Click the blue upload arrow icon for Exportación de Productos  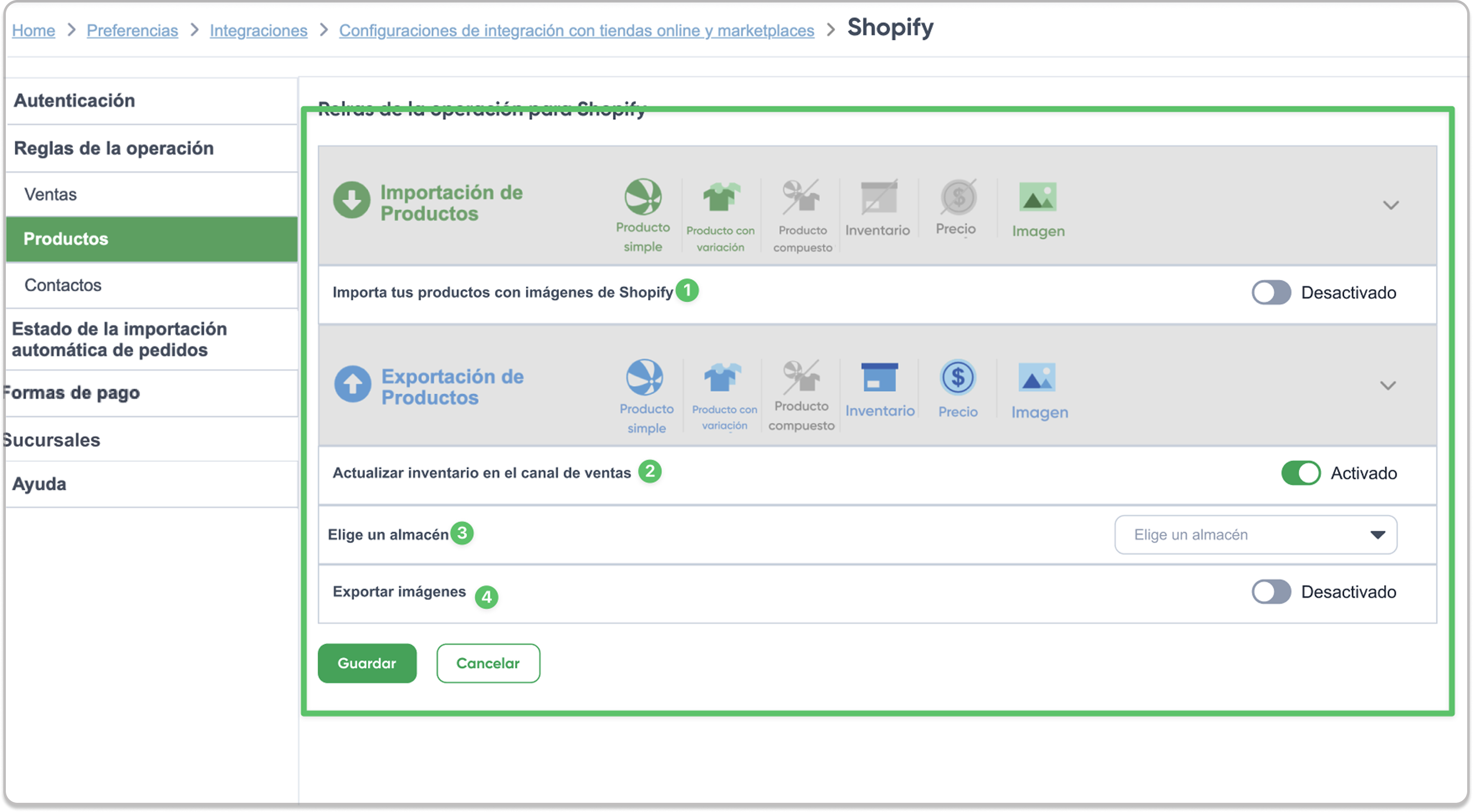(x=352, y=384)
